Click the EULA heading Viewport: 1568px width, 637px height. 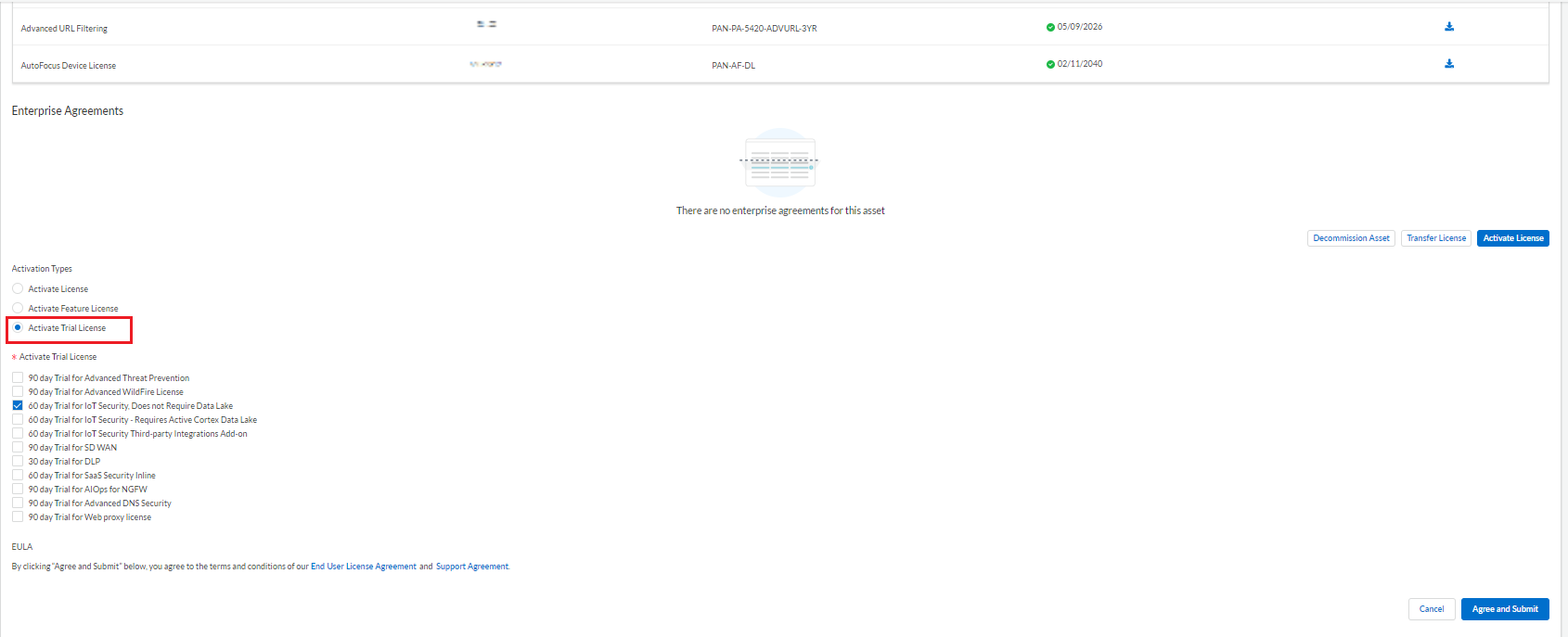[x=22, y=547]
